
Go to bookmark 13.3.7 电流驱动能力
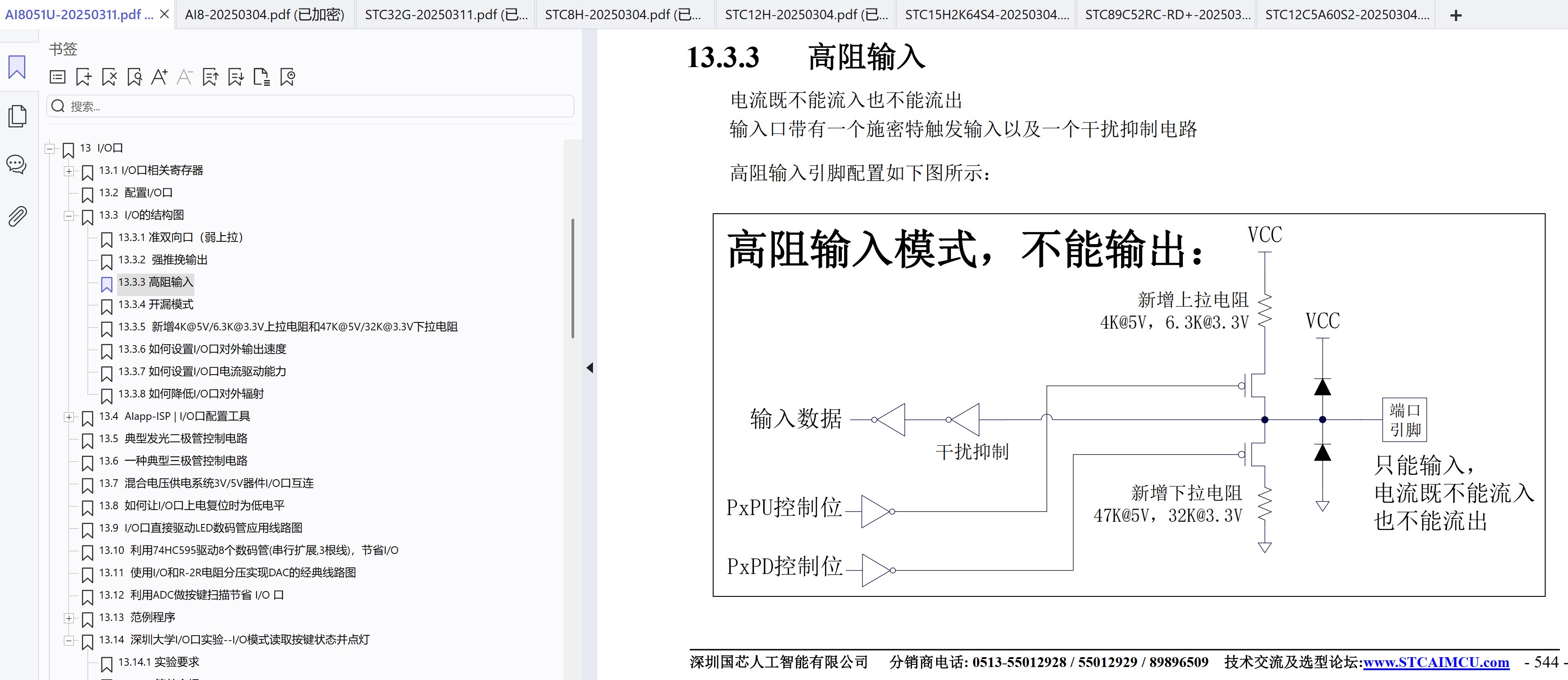tap(202, 372)
